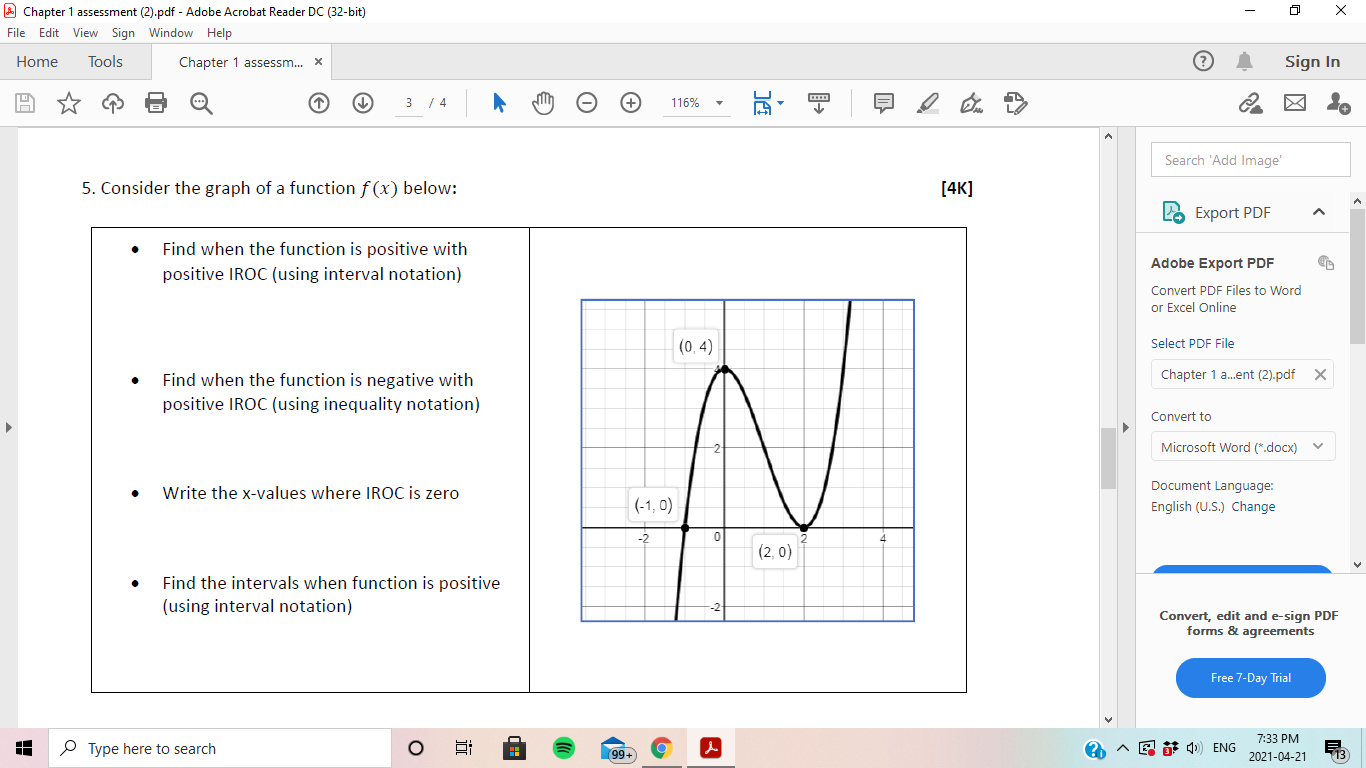Open the Comment tool
Screen dimensions: 1366x768
(883, 103)
